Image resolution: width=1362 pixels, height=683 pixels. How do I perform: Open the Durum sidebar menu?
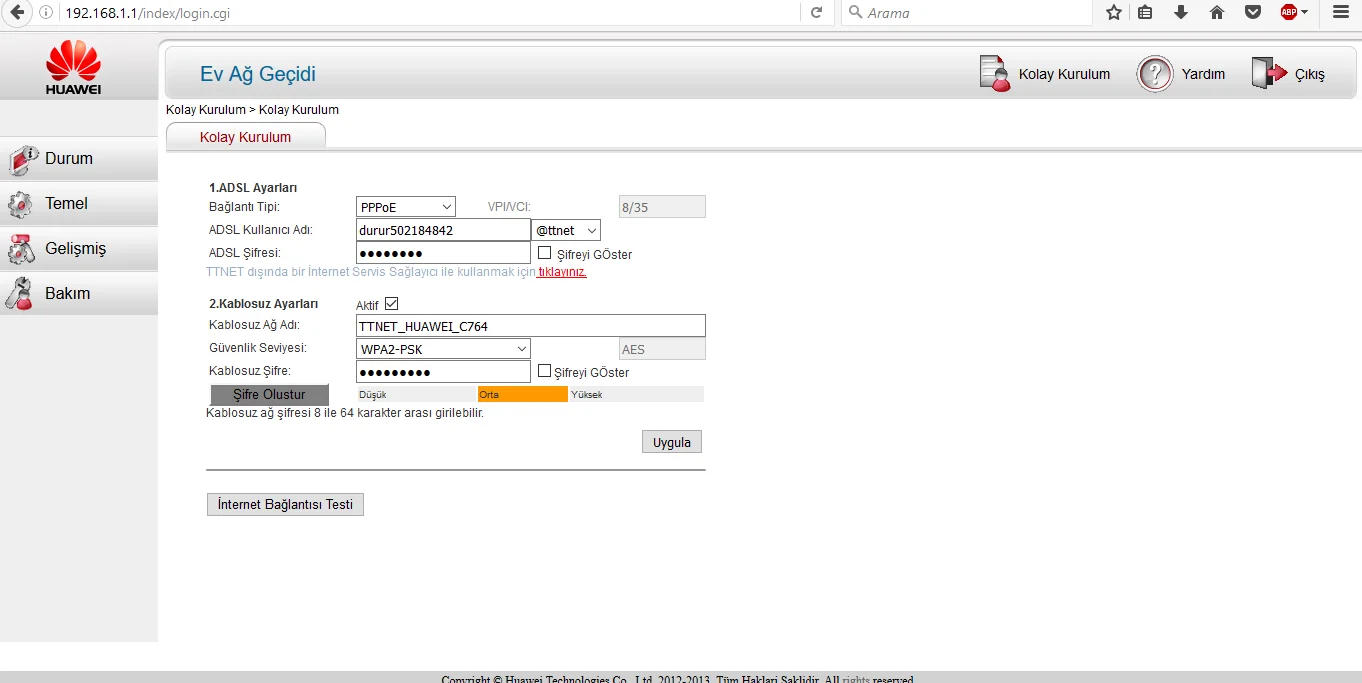(x=68, y=158)
